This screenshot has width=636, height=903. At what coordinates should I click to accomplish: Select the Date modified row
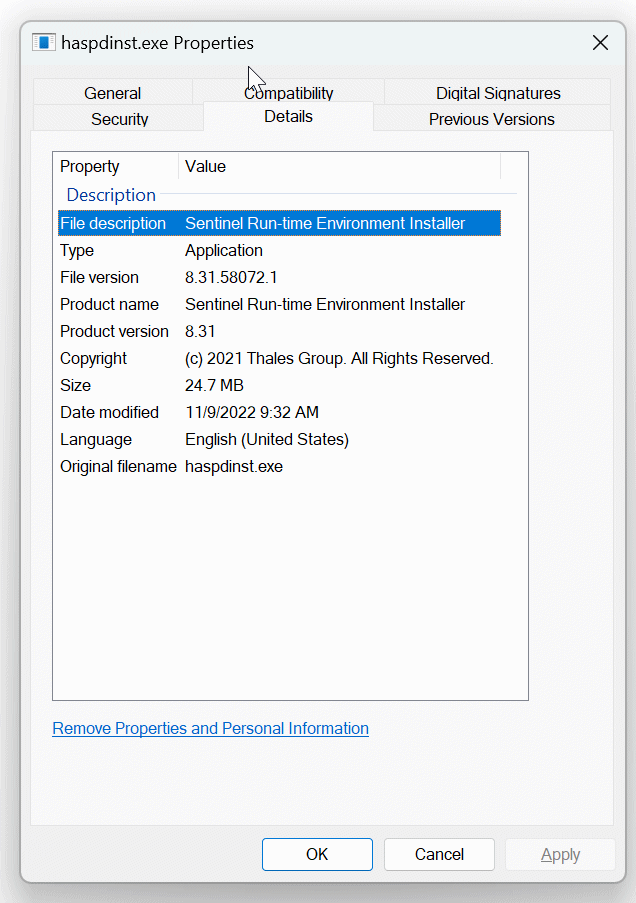coord(279,412)
